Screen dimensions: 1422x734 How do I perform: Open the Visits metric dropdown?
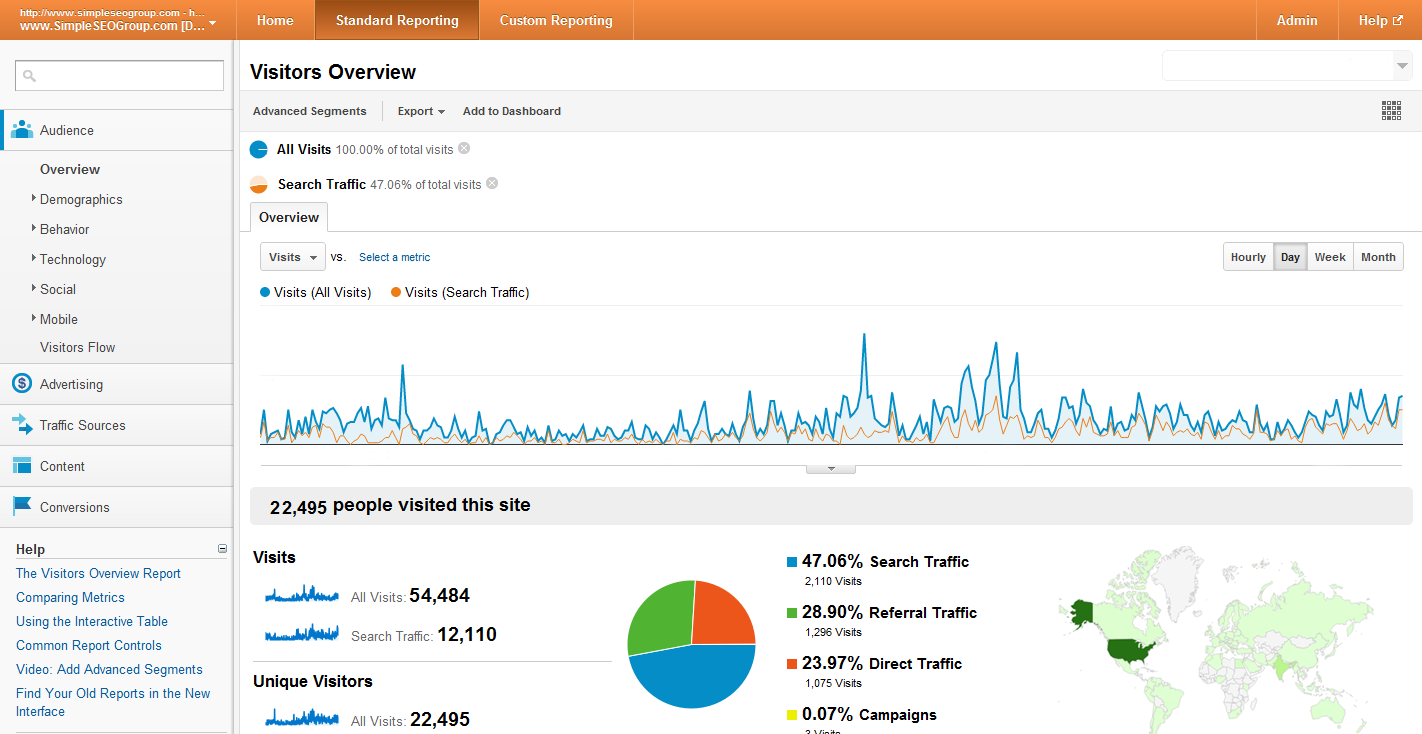tap(293, 257)
